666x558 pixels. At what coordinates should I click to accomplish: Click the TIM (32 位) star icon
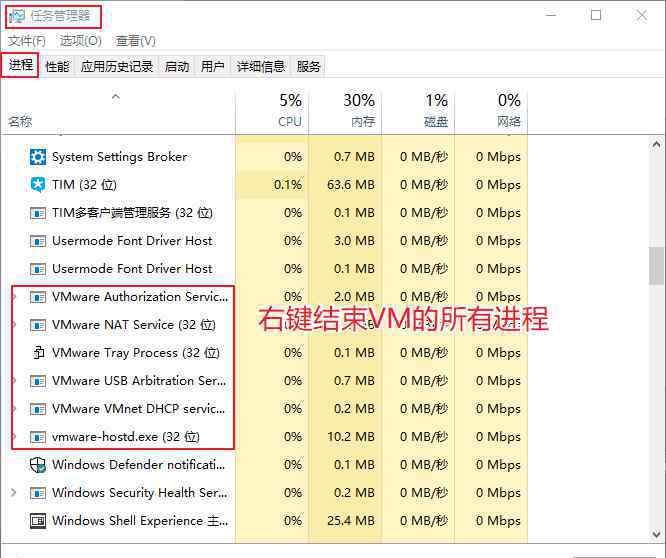(x=38, y=185)
